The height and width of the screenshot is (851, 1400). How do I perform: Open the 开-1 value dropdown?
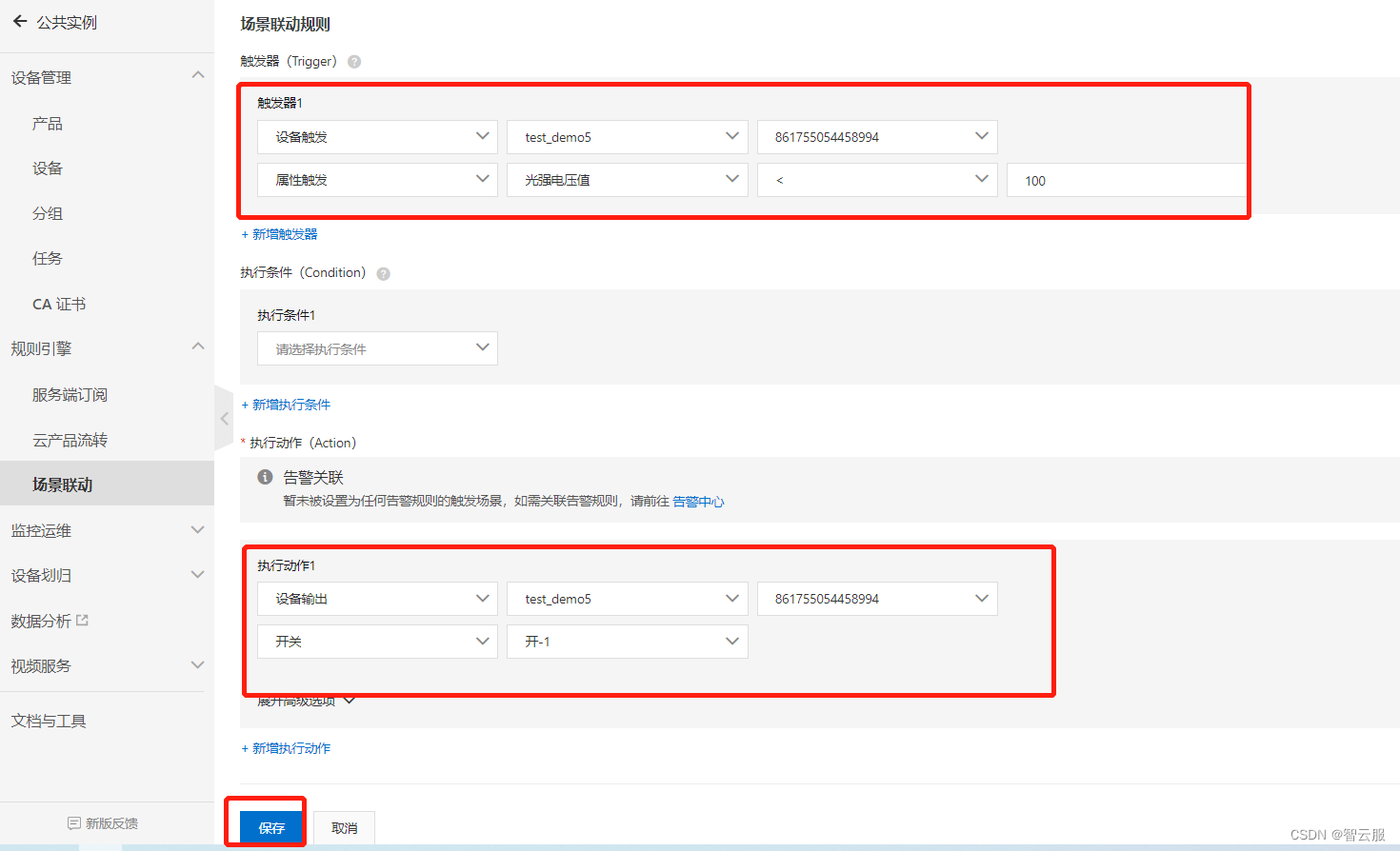point(628,642)
